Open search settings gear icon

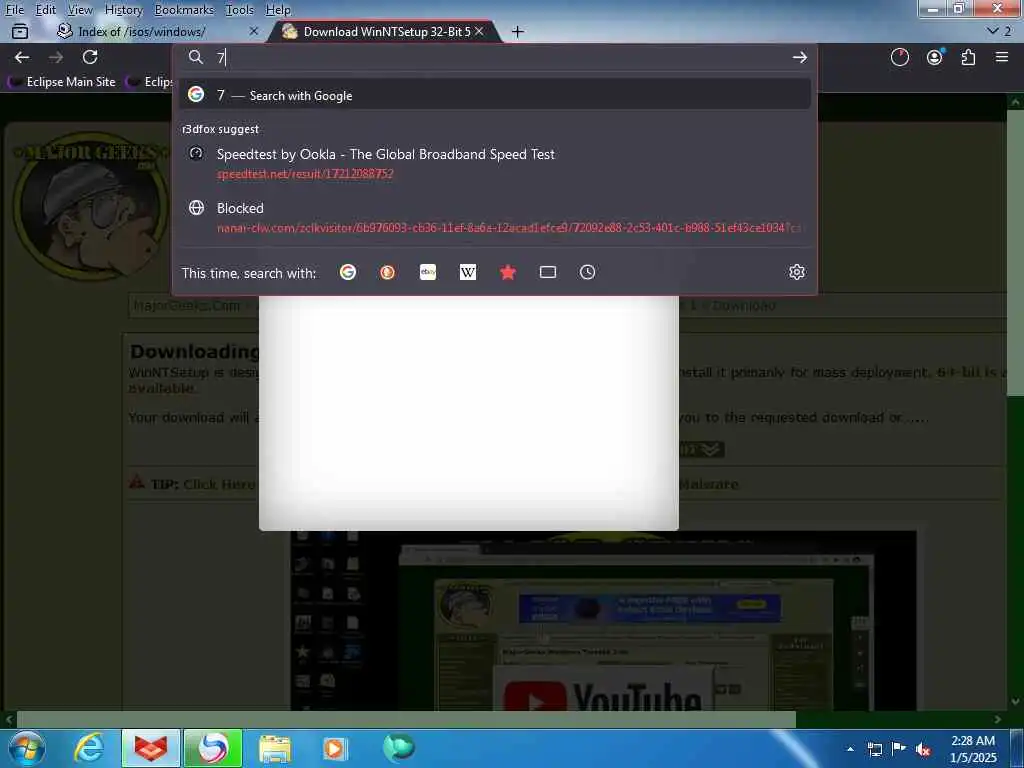tap(797, 272)
